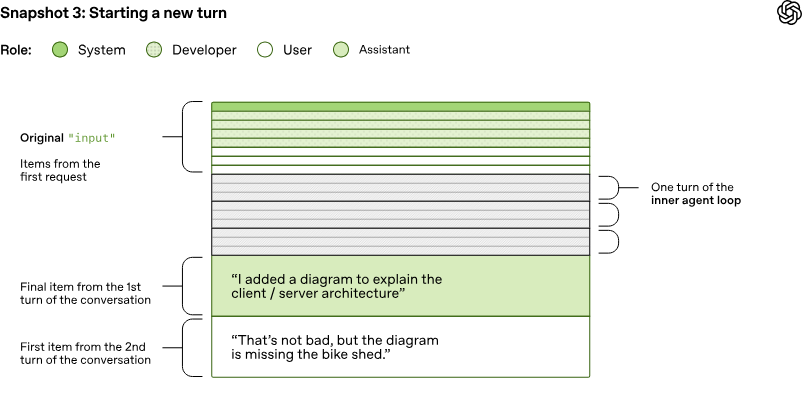
Task: Select the third gray inner loop block
Action: [x=400, y=241]
